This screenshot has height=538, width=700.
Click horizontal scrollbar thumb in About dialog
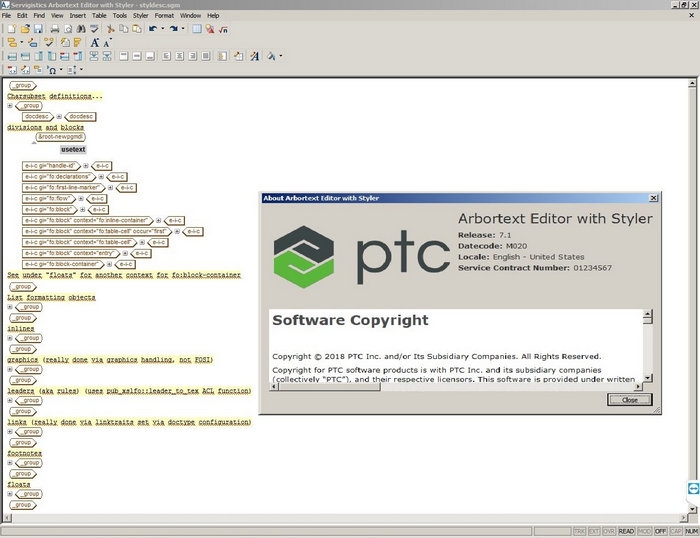pyautogui.click(x=329, y=387)
